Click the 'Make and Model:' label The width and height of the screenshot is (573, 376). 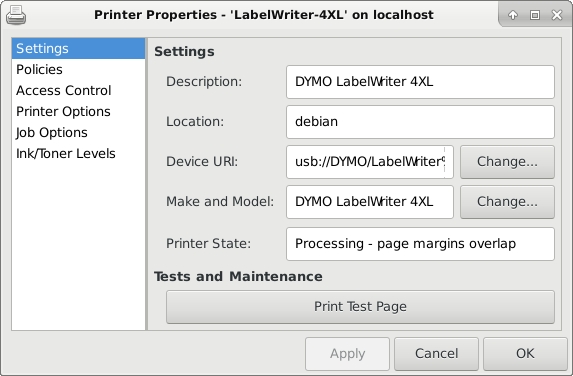coord(220,202)
